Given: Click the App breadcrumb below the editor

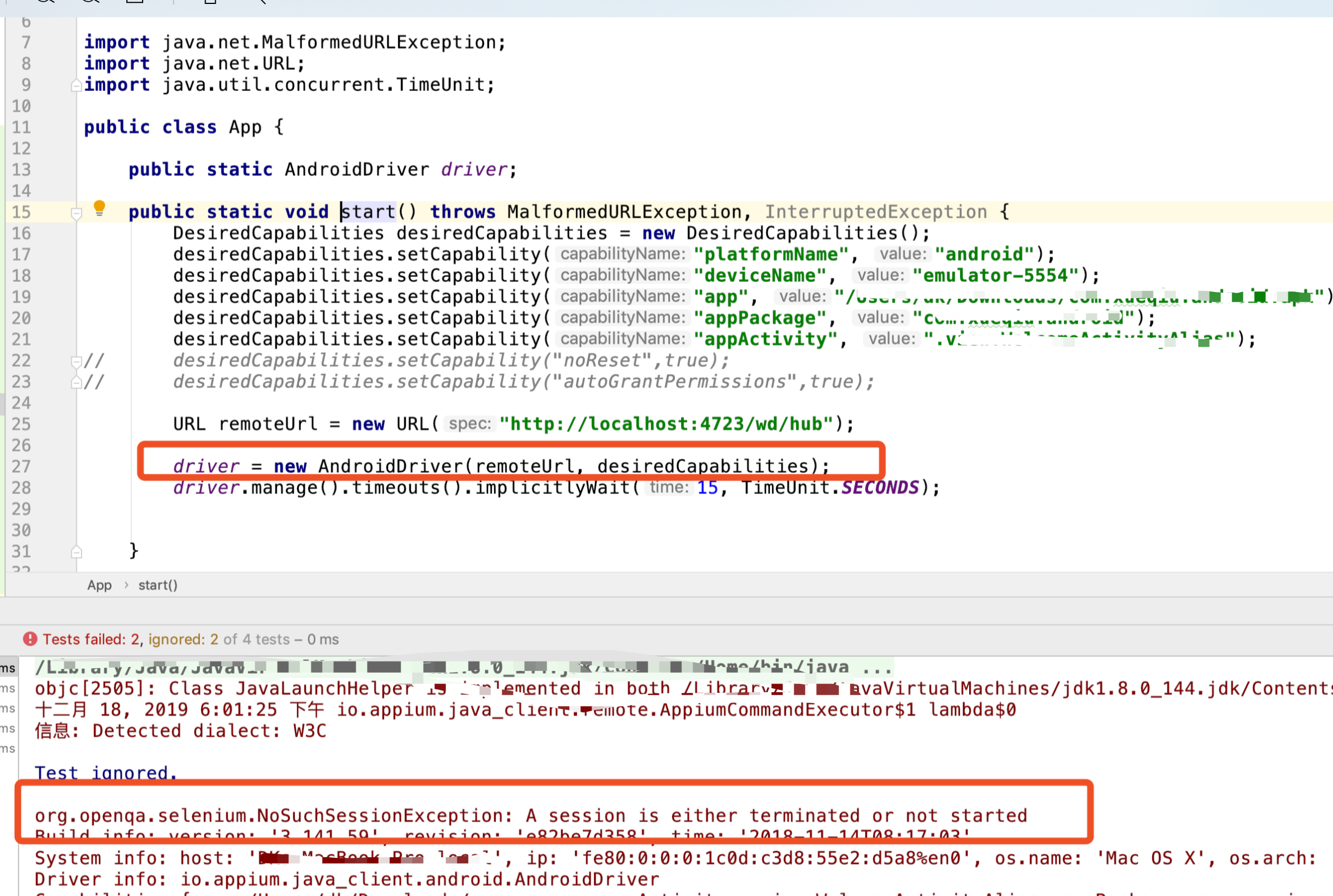Looking at the screenshot, I should tap(99, 585).
